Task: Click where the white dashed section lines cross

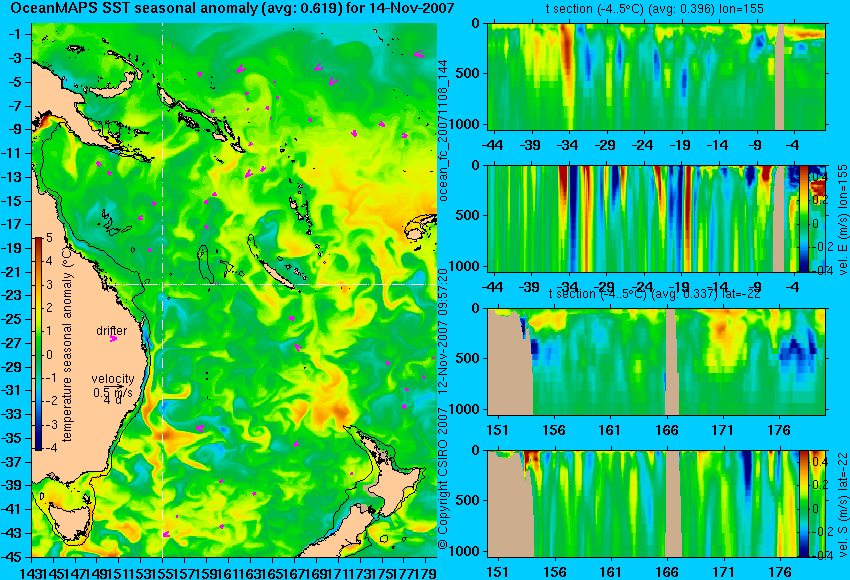Action: pyautogui.click(x=163, y=284)
